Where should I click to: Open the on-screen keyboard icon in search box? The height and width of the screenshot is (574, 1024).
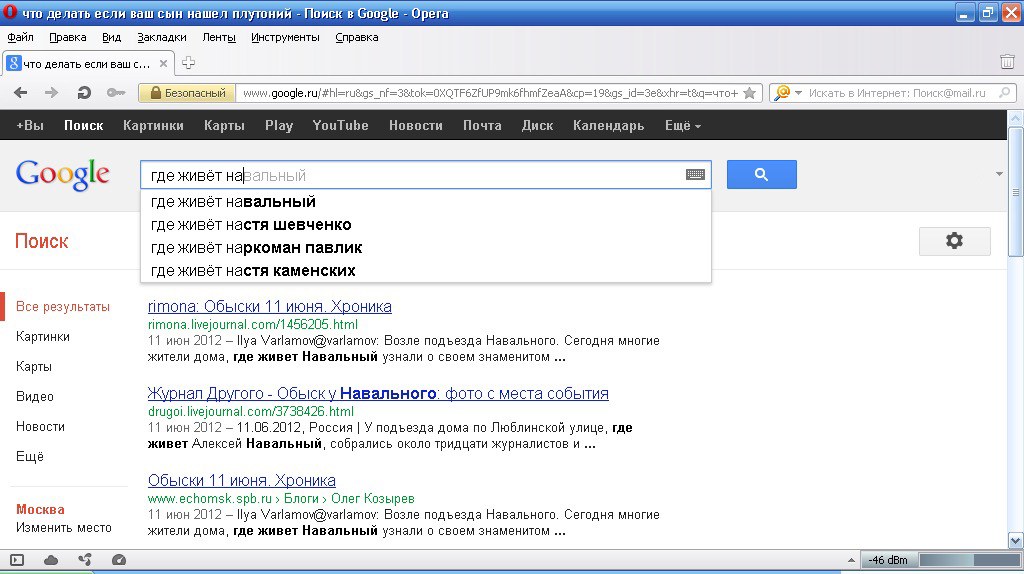pyautogui.click(x=695, y=174)
